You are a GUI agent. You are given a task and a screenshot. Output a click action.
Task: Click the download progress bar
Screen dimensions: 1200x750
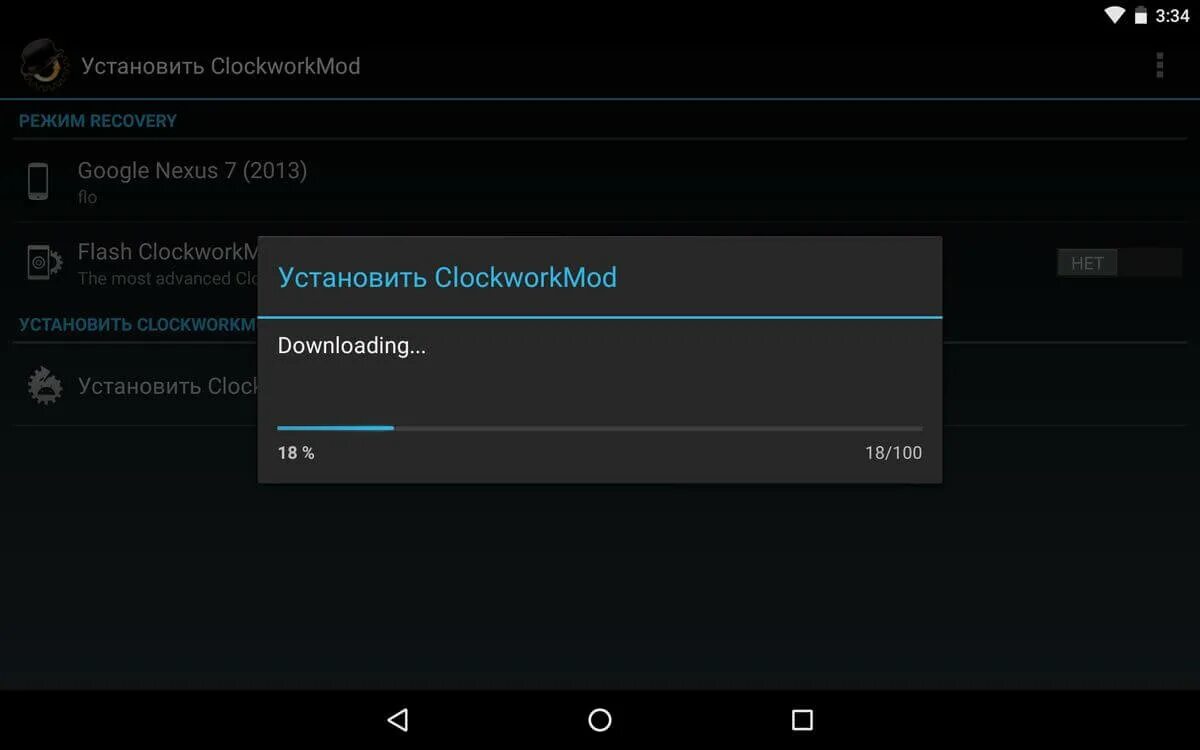coord(600,428)
